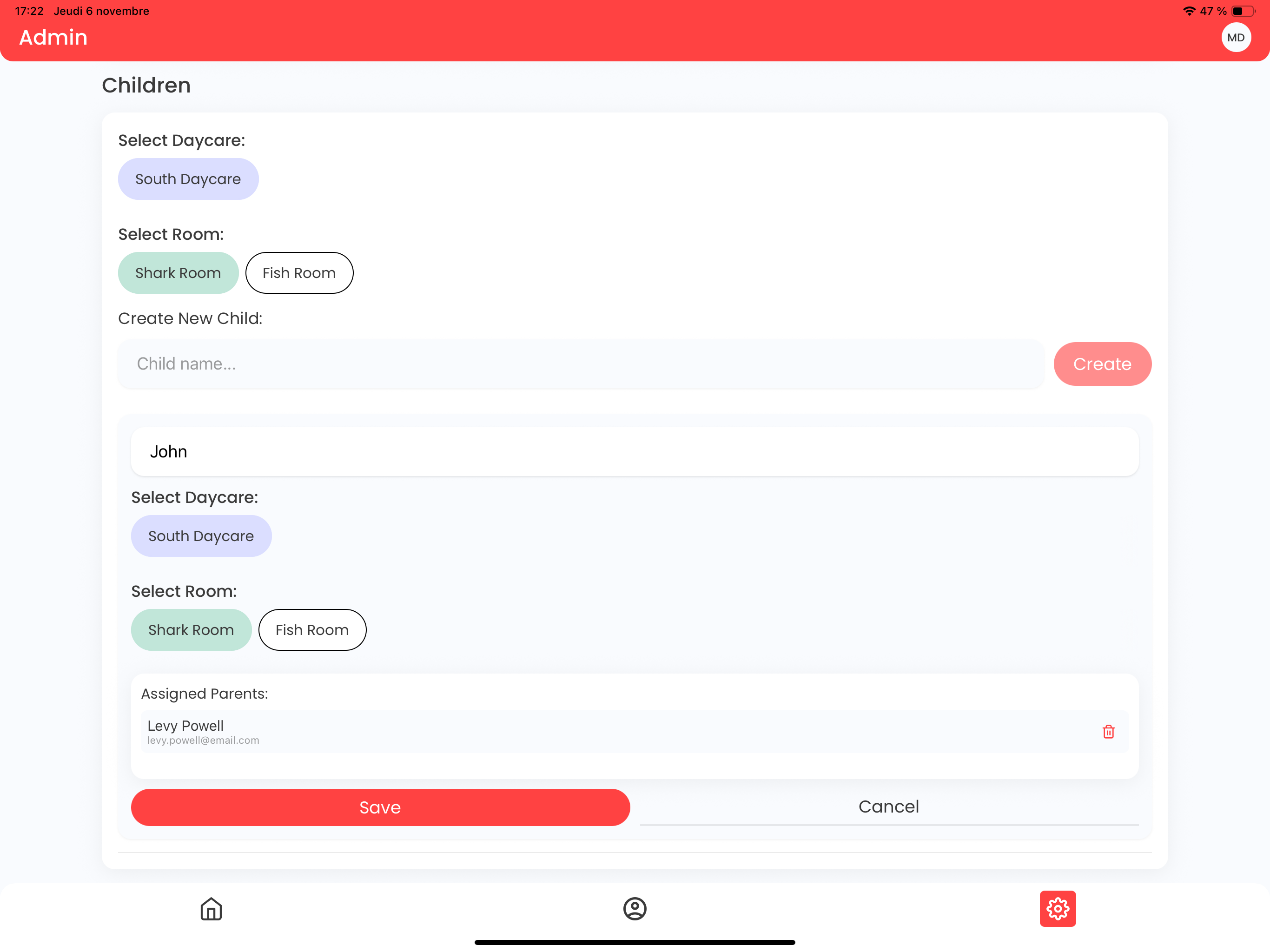Delete assigned parent Levy Powell
Viewport: 1270px width, 952px height.
point(1108,732)
